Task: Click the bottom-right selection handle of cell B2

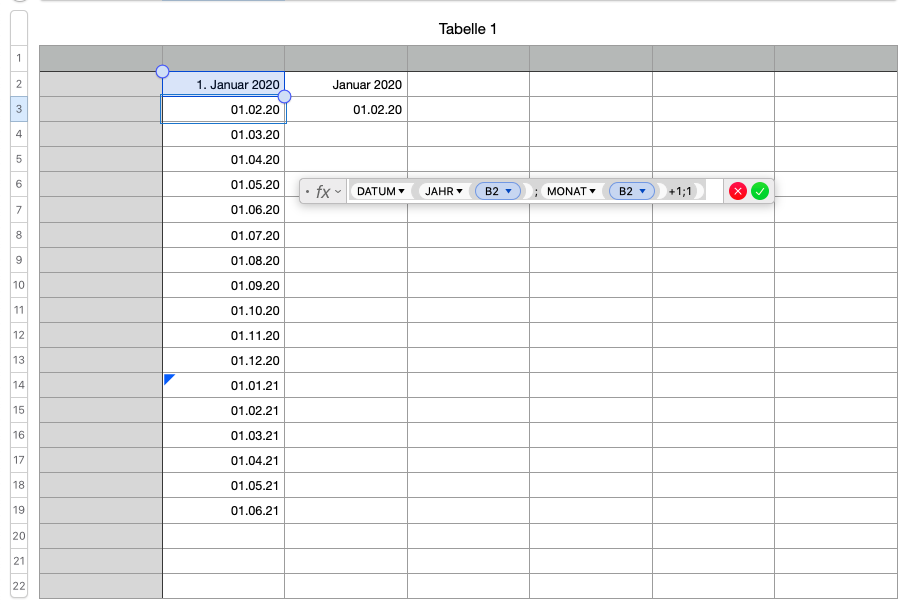Action: pos(284,96)
